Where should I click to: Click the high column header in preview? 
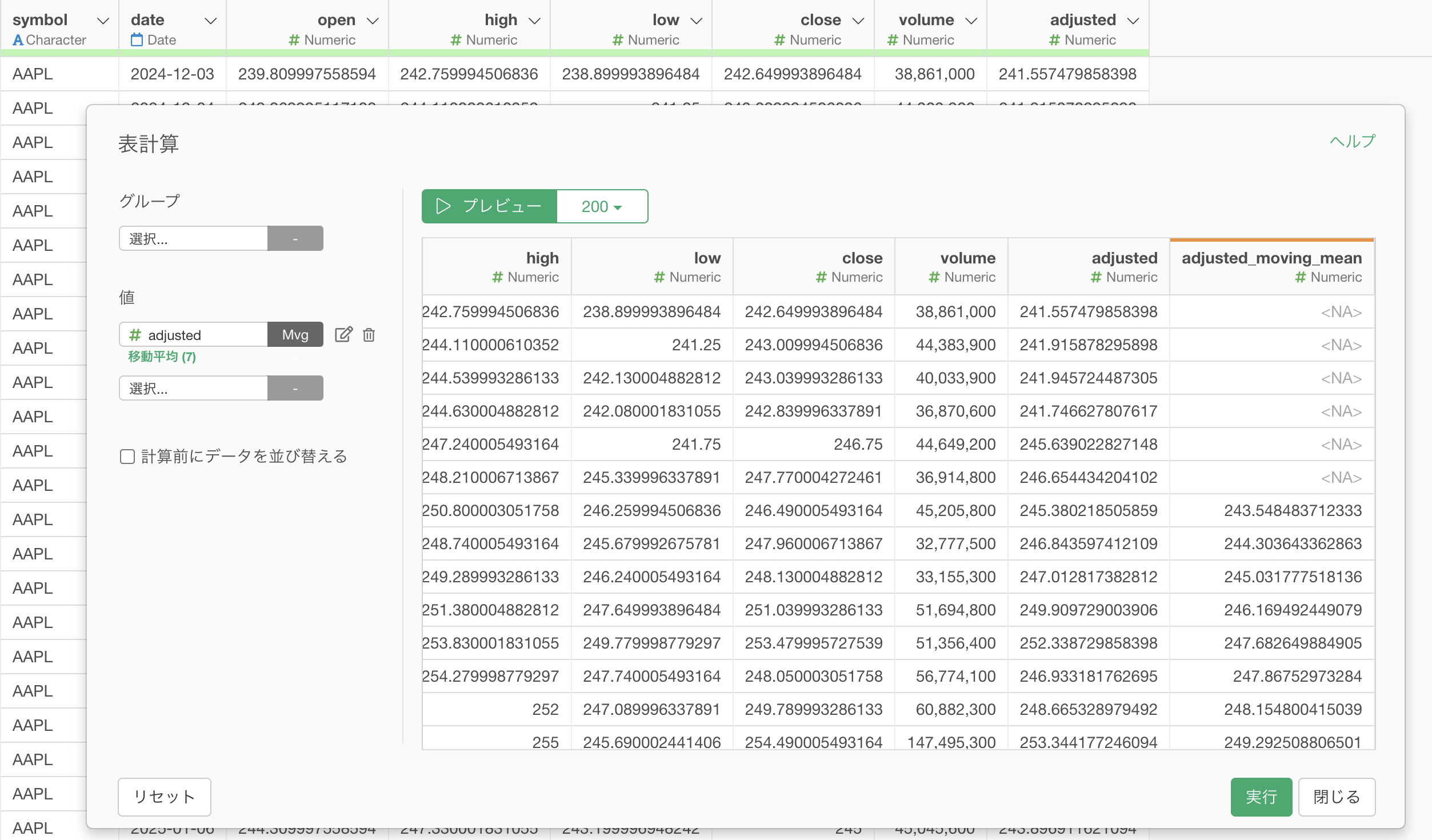point(542,258)
